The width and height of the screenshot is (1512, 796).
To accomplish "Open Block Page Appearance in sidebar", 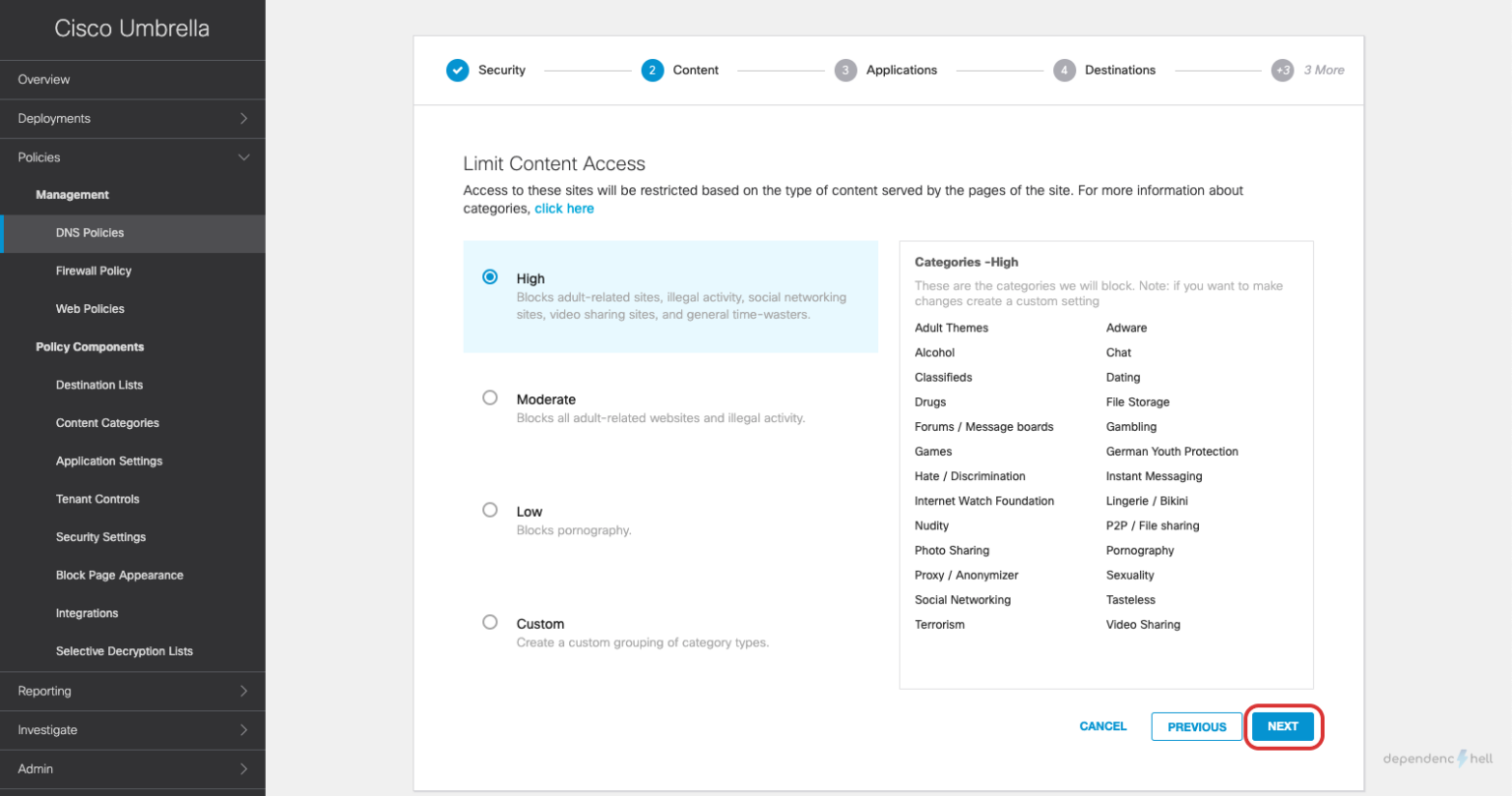I will pos(119,576).
